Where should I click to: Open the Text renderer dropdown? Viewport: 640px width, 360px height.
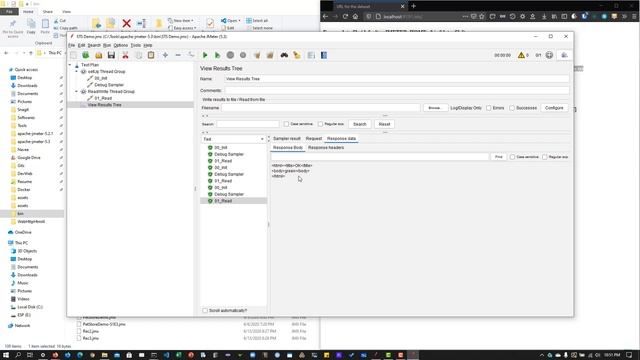click(x=233, y=139)
